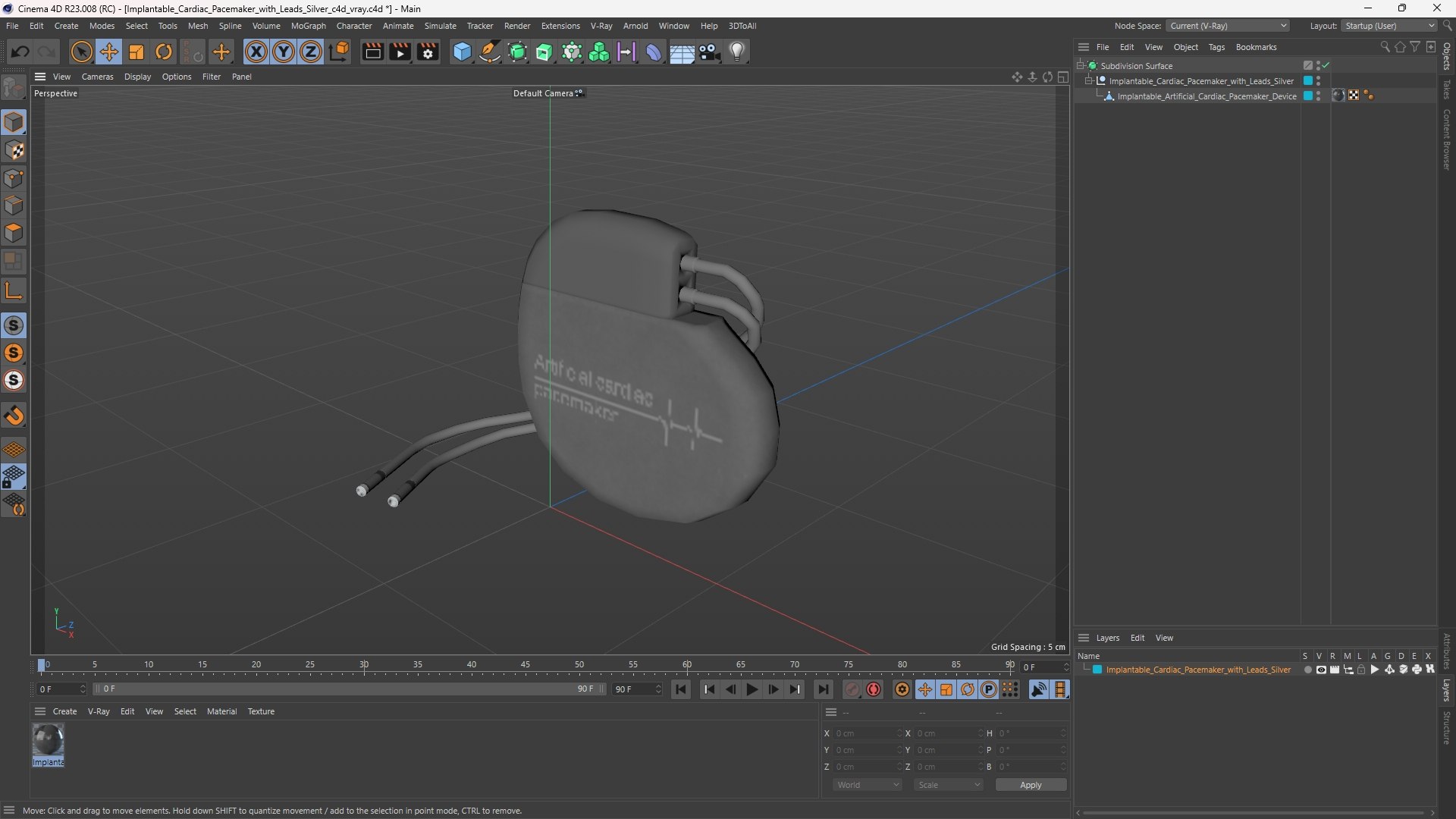Open Edit Render Settings icon
This screenshot has height=819, width=1456.
[x=428, y=52]
